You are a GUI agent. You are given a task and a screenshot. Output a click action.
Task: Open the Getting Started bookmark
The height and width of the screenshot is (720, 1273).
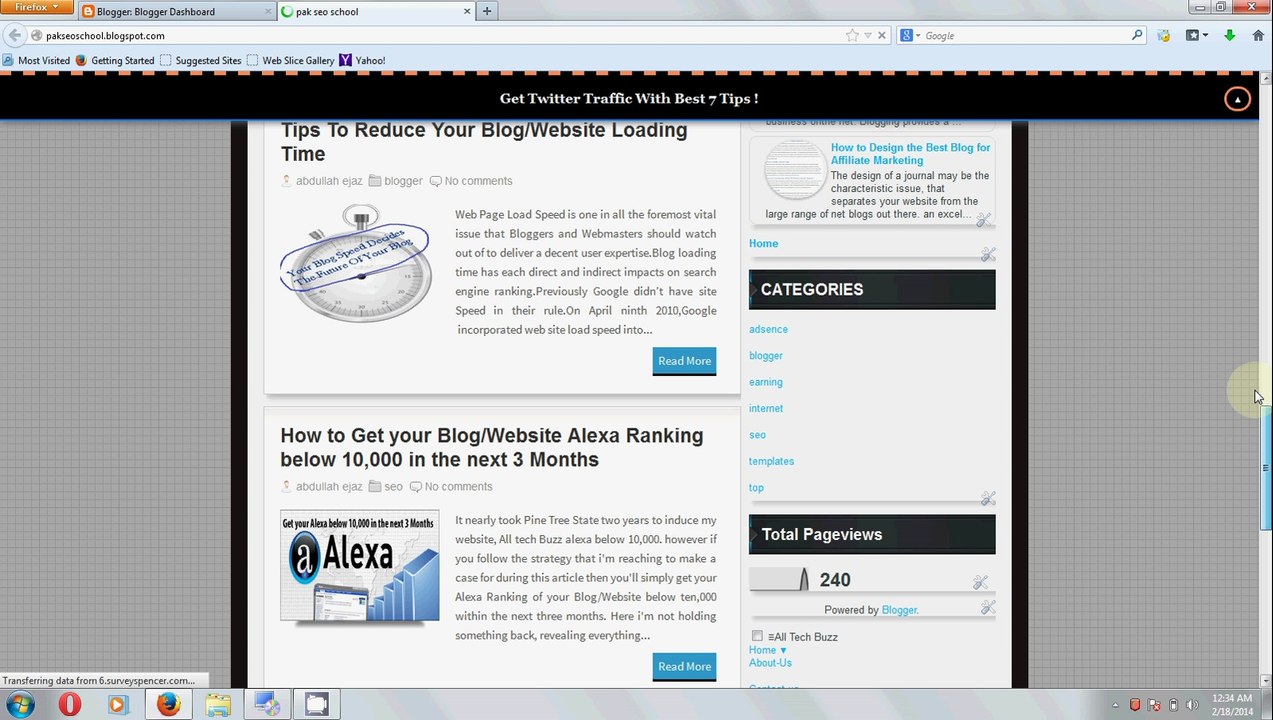coord(115,60)
